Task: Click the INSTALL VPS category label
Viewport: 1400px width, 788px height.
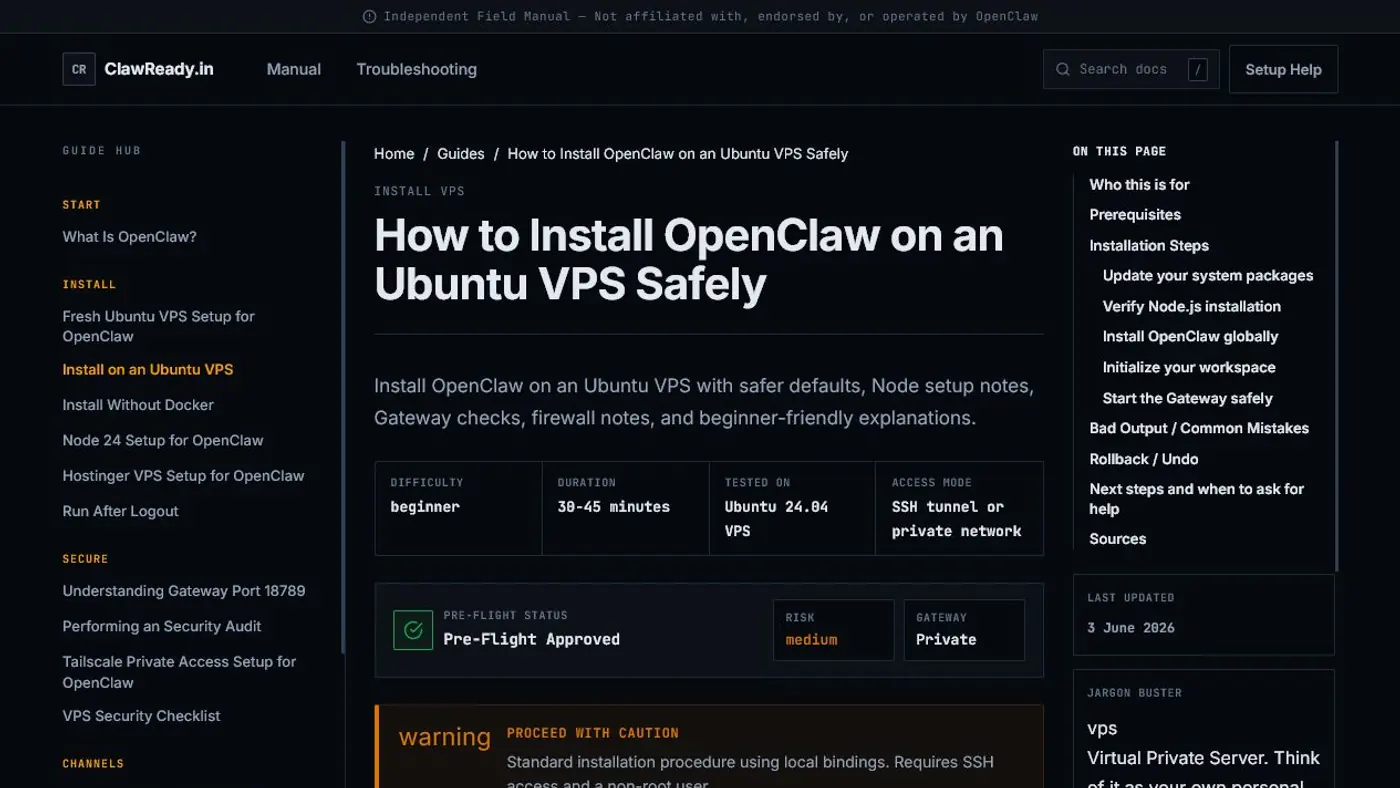Action: pyautogui.click(x=419, y=191)
